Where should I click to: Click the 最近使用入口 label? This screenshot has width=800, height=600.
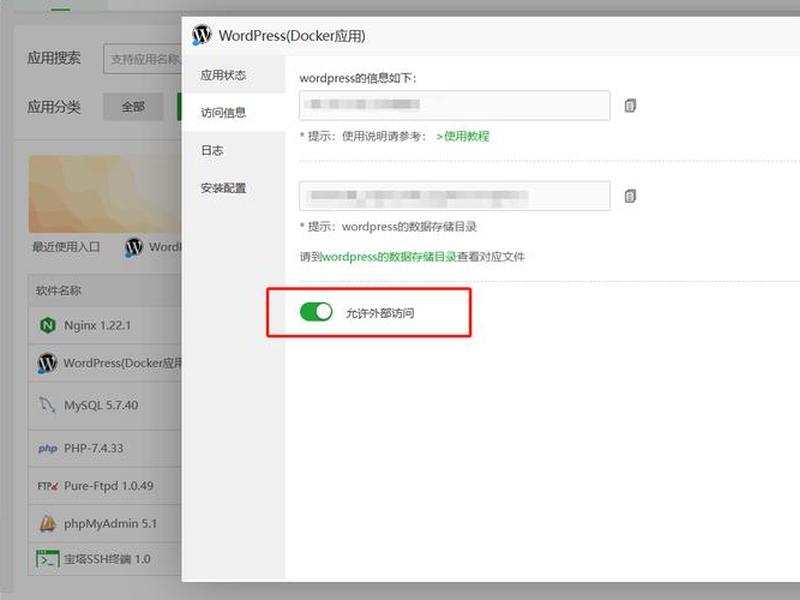pyautogui.click(x=66, y=247)
